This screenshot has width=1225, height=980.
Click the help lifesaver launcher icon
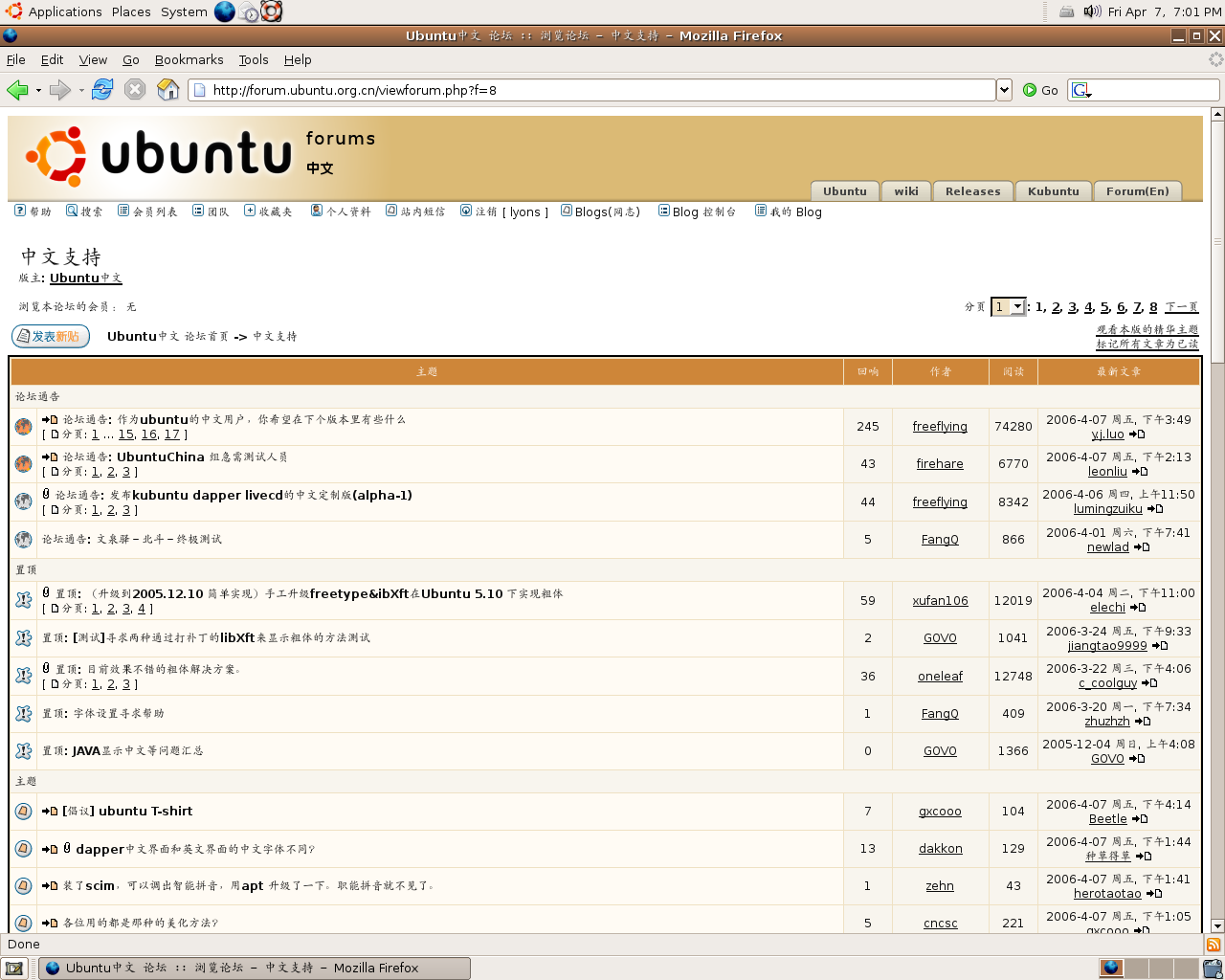272,11
